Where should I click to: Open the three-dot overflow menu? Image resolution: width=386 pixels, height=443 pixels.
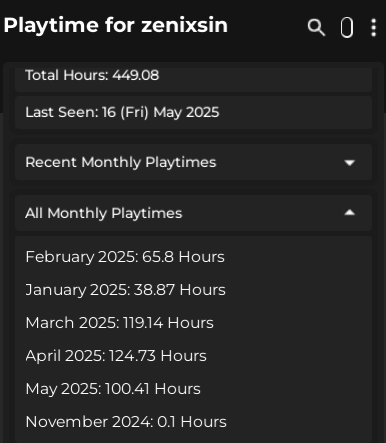[x=374, y=27]
